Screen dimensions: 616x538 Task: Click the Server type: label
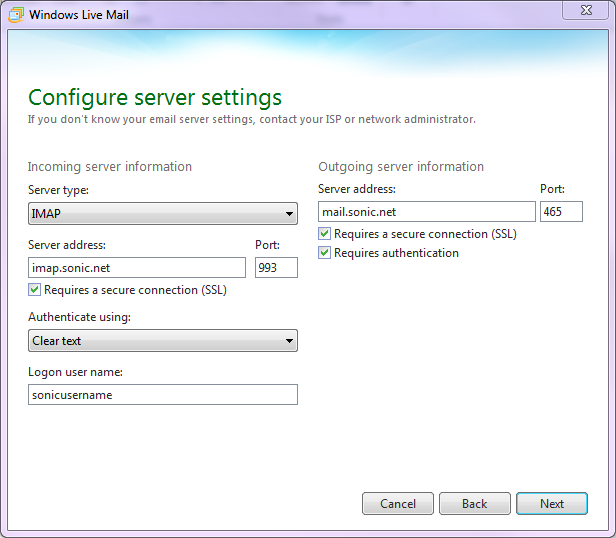(x=58, y=190)
